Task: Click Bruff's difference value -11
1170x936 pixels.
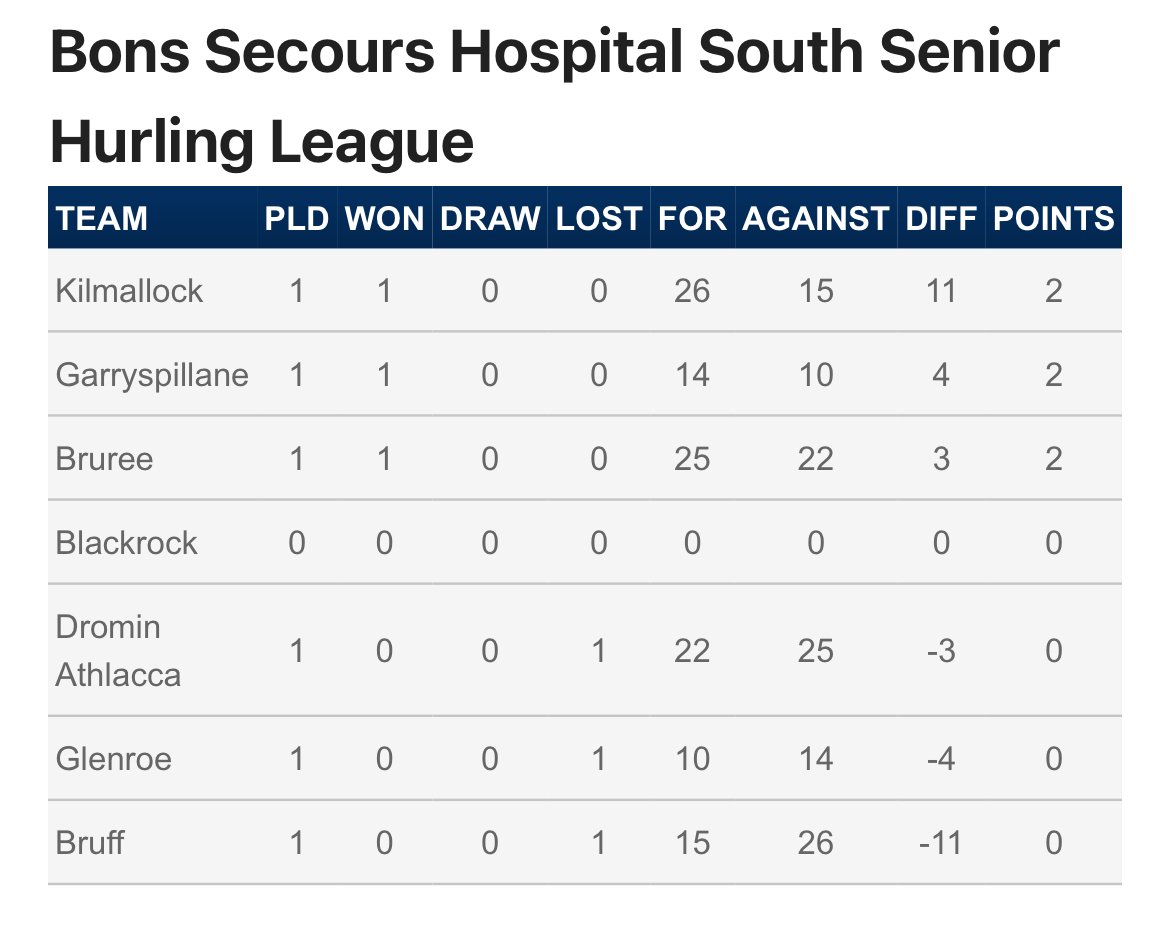Action: point(941,843)
